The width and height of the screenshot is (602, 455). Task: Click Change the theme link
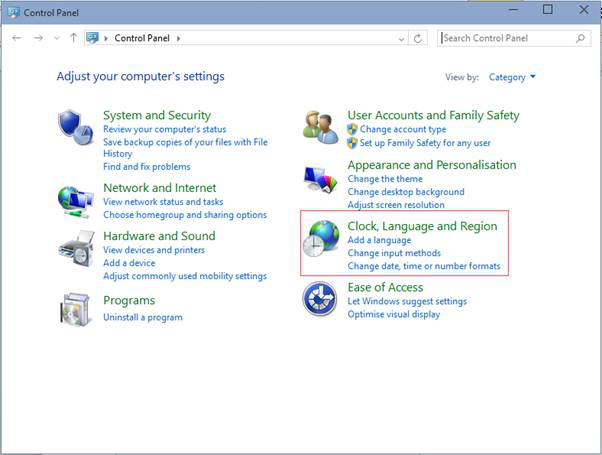[x=385, y=179]
